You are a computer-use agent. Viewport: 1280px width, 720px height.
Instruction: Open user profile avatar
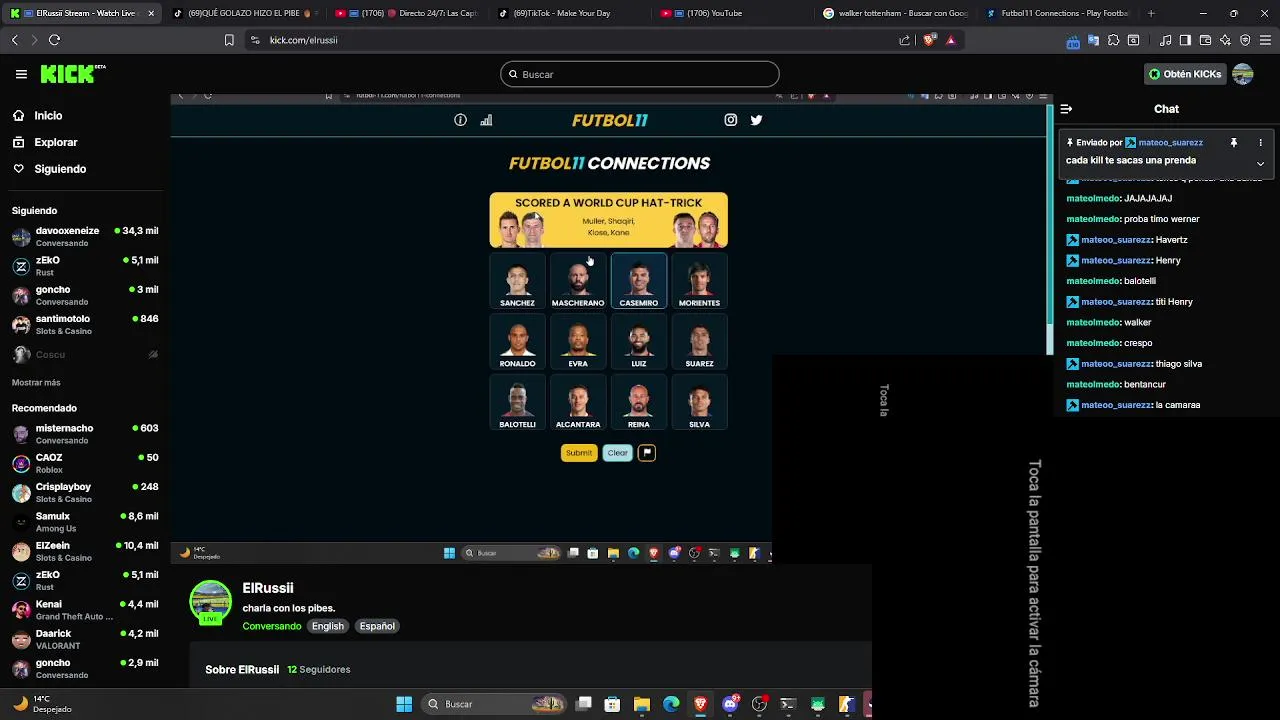click(1243, 74)
